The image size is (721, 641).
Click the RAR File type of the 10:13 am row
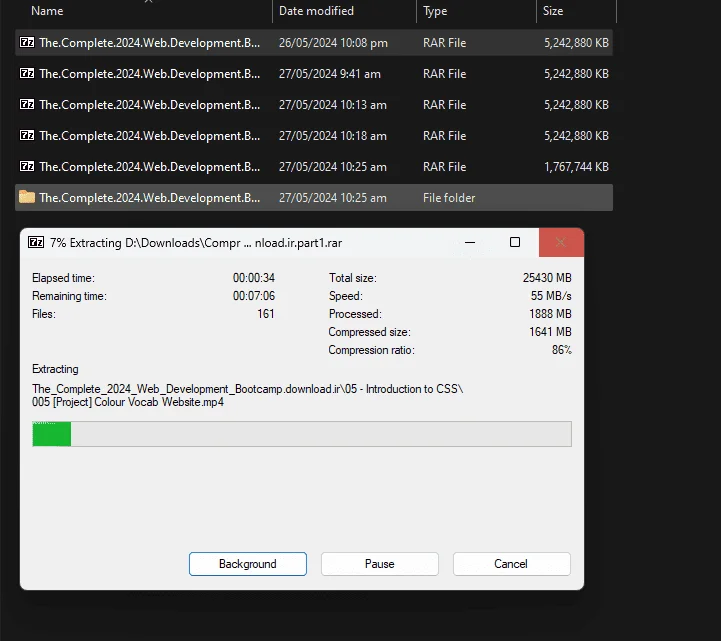[445, 105]
